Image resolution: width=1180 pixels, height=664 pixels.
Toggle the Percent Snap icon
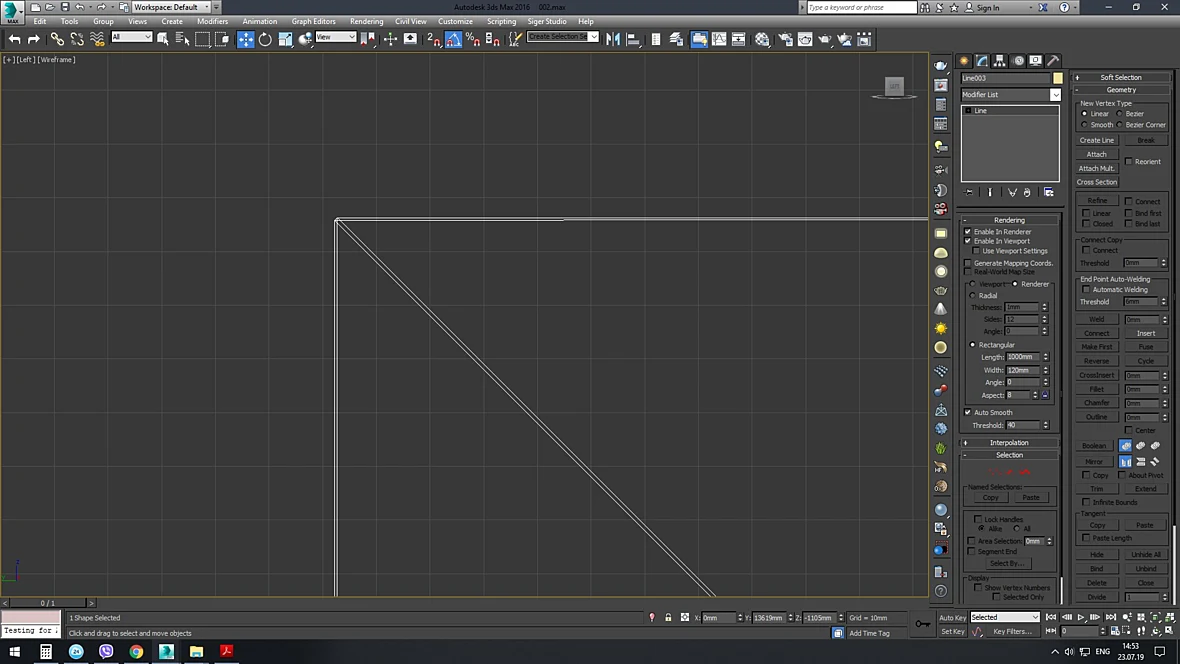(473, 39)
